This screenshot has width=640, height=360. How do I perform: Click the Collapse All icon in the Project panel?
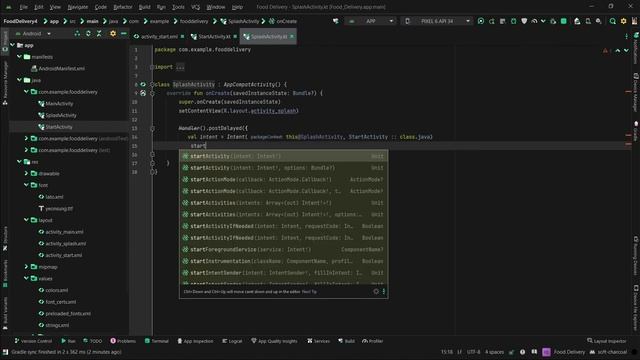99,33
